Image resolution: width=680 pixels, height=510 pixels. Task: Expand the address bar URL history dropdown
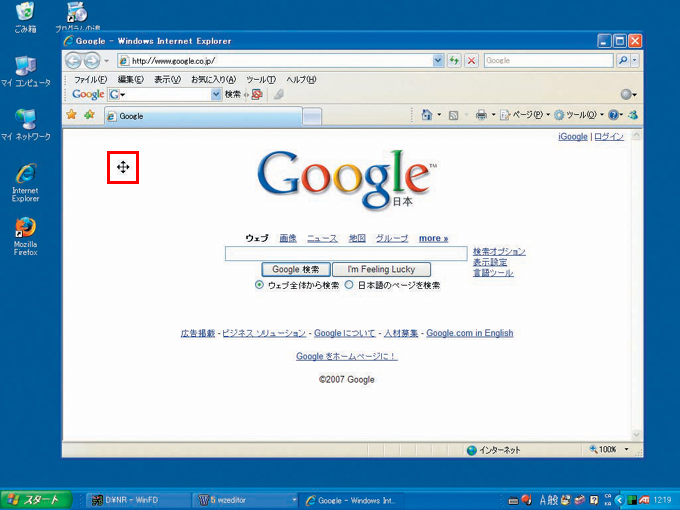pyautogui.click(x=438, y=60)
